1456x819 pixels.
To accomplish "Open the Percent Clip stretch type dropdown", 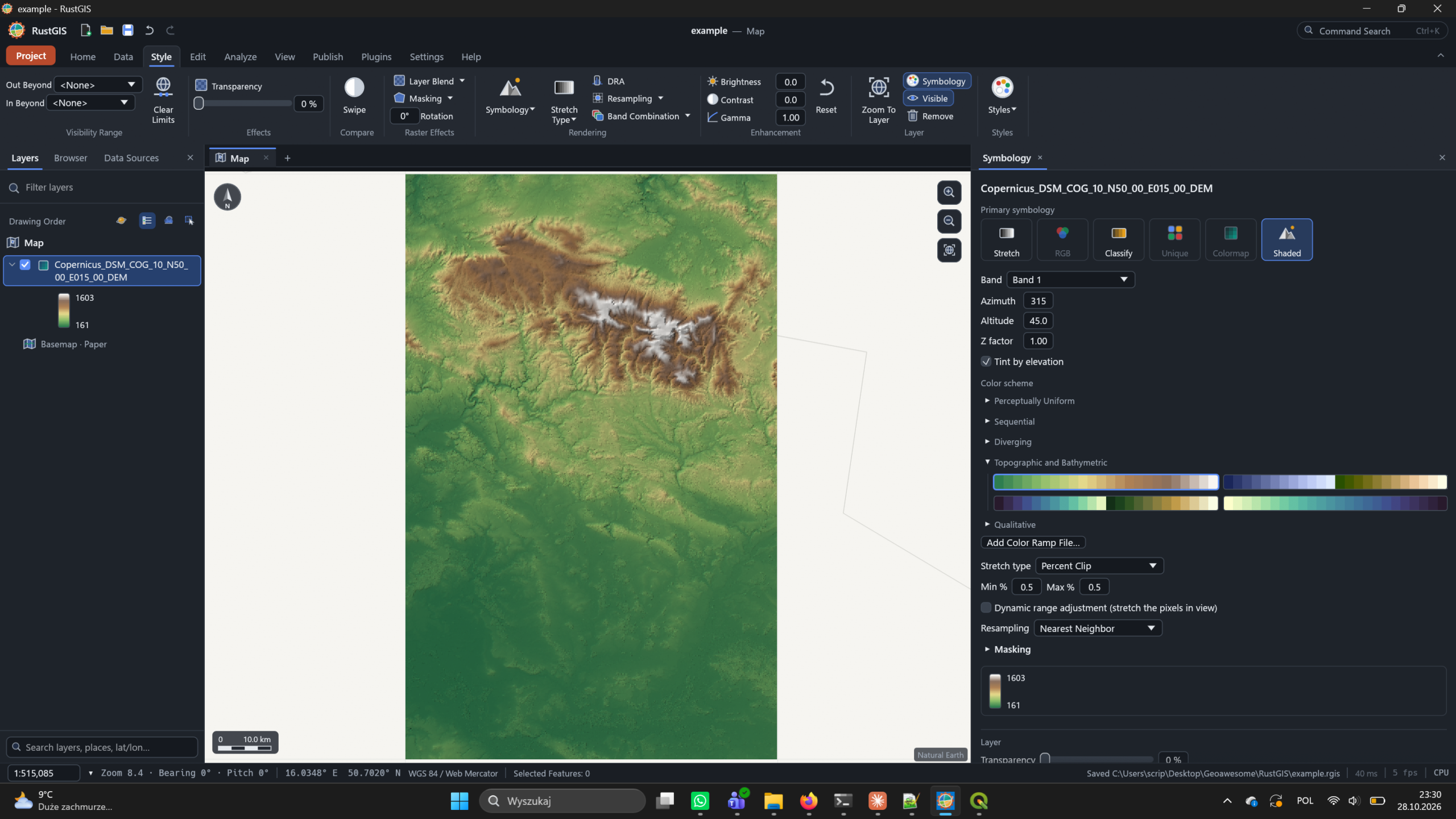I will click(1099, 566).
